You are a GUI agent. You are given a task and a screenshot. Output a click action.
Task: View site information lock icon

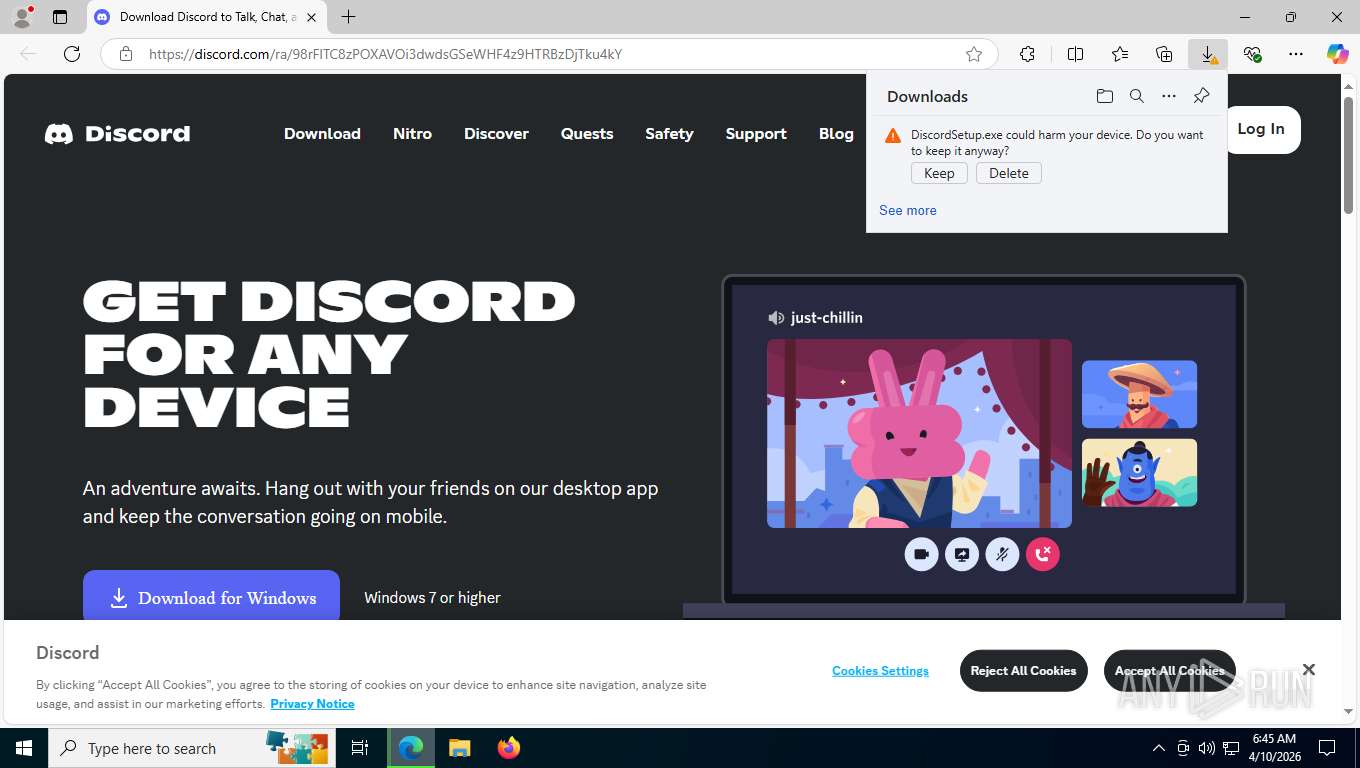click(x=126, y=54)
